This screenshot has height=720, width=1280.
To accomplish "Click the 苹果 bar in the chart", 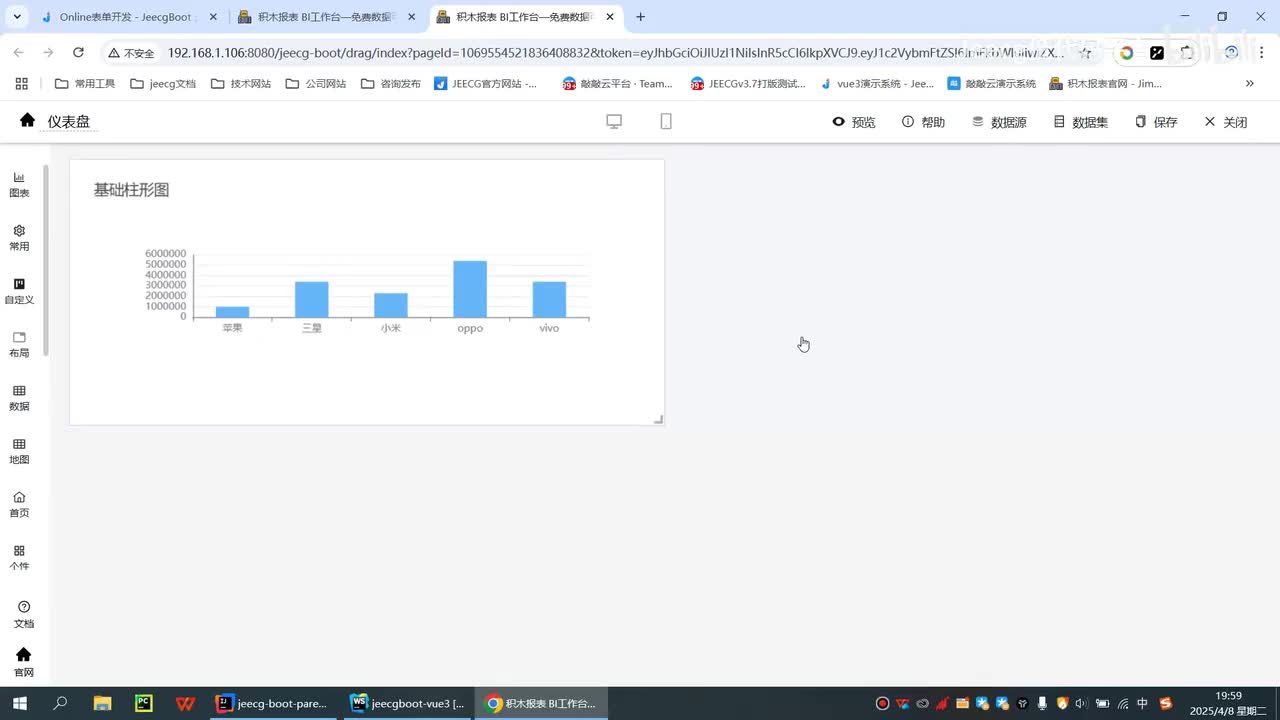I will click(232, 312).
